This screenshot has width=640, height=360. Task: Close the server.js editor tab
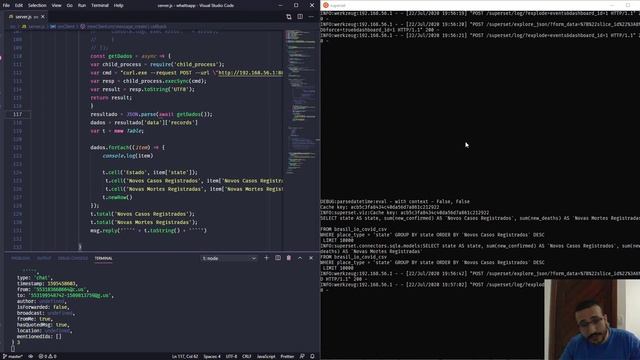tap(43, 17)
